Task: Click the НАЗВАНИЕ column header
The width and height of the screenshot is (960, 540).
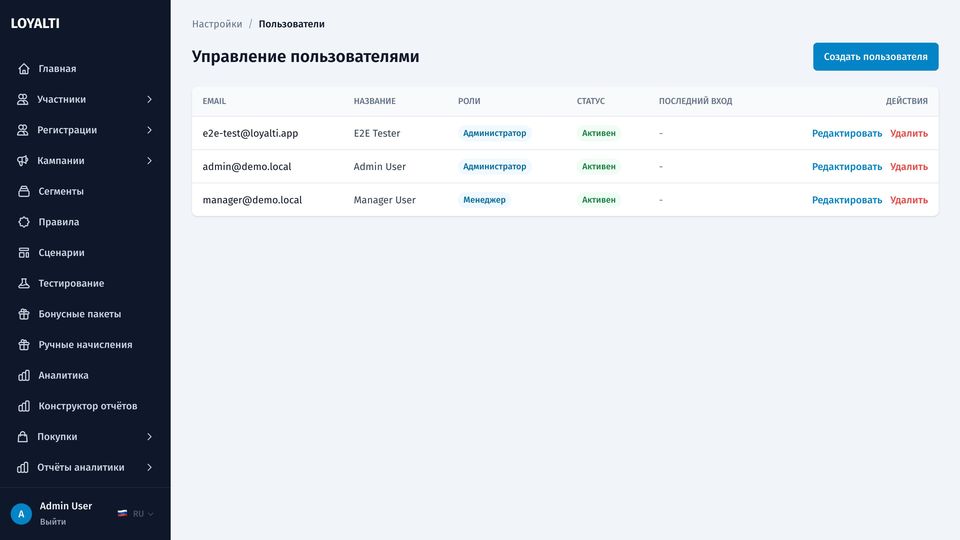Action: coord(375,101)
